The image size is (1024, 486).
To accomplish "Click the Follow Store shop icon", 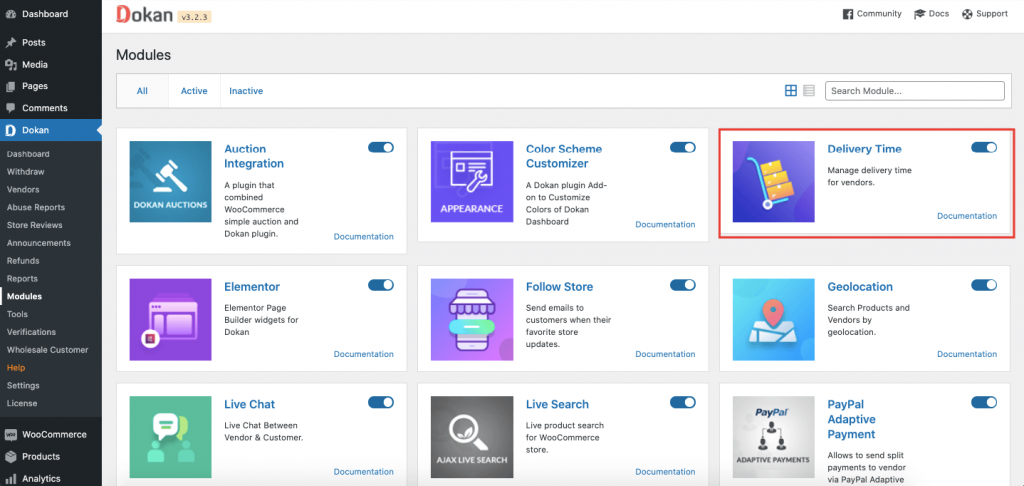I will coord(471,319).
